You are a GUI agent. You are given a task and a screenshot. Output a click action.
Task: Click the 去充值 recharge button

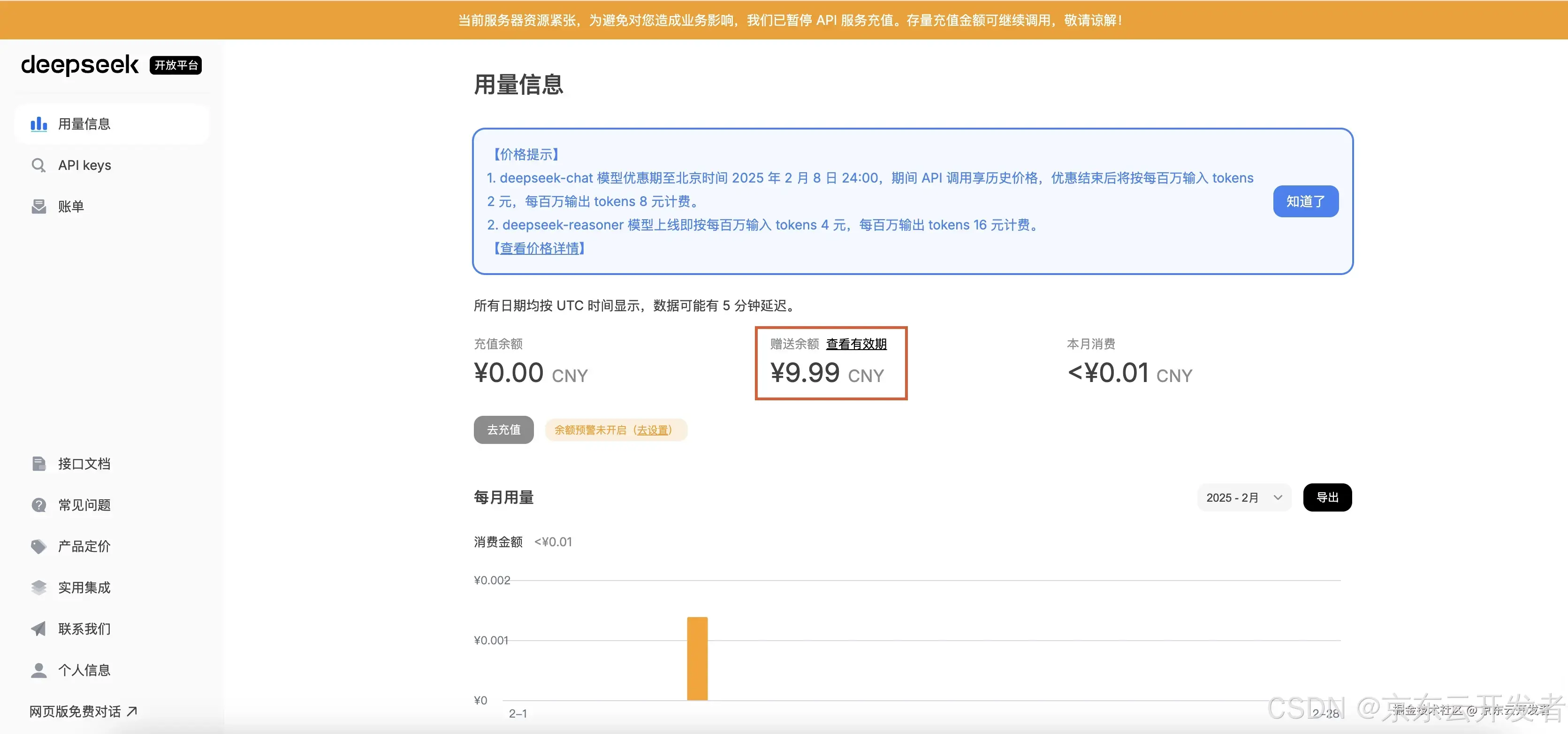click(503, 430)
